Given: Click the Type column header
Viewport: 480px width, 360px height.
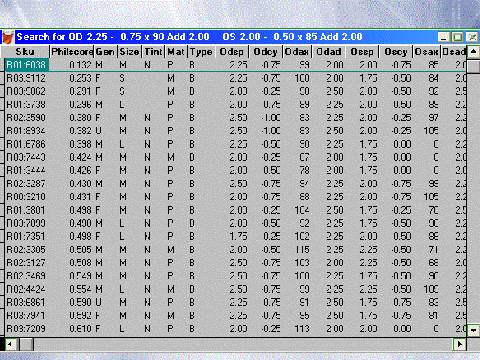Looking at the screenshot, I should point(202,52).
